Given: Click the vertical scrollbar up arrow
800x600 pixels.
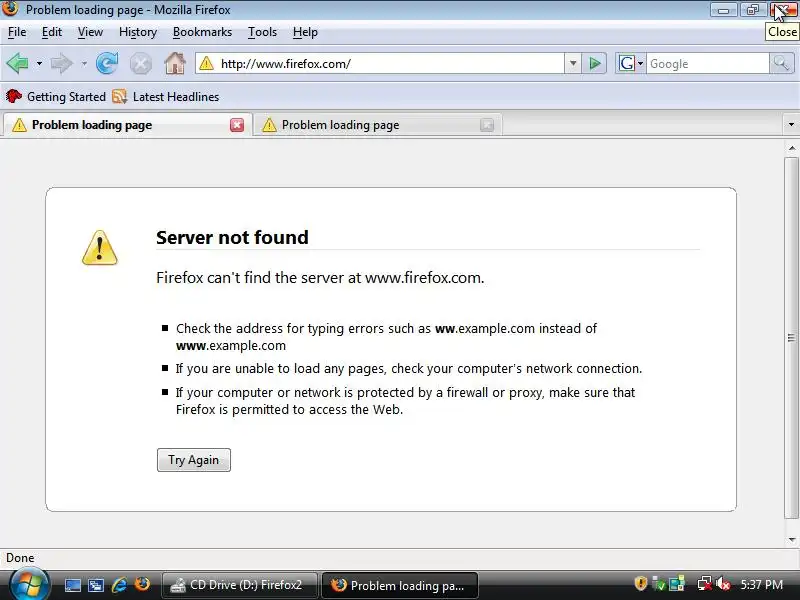Looking at the screenshot, I should (791, 148).
